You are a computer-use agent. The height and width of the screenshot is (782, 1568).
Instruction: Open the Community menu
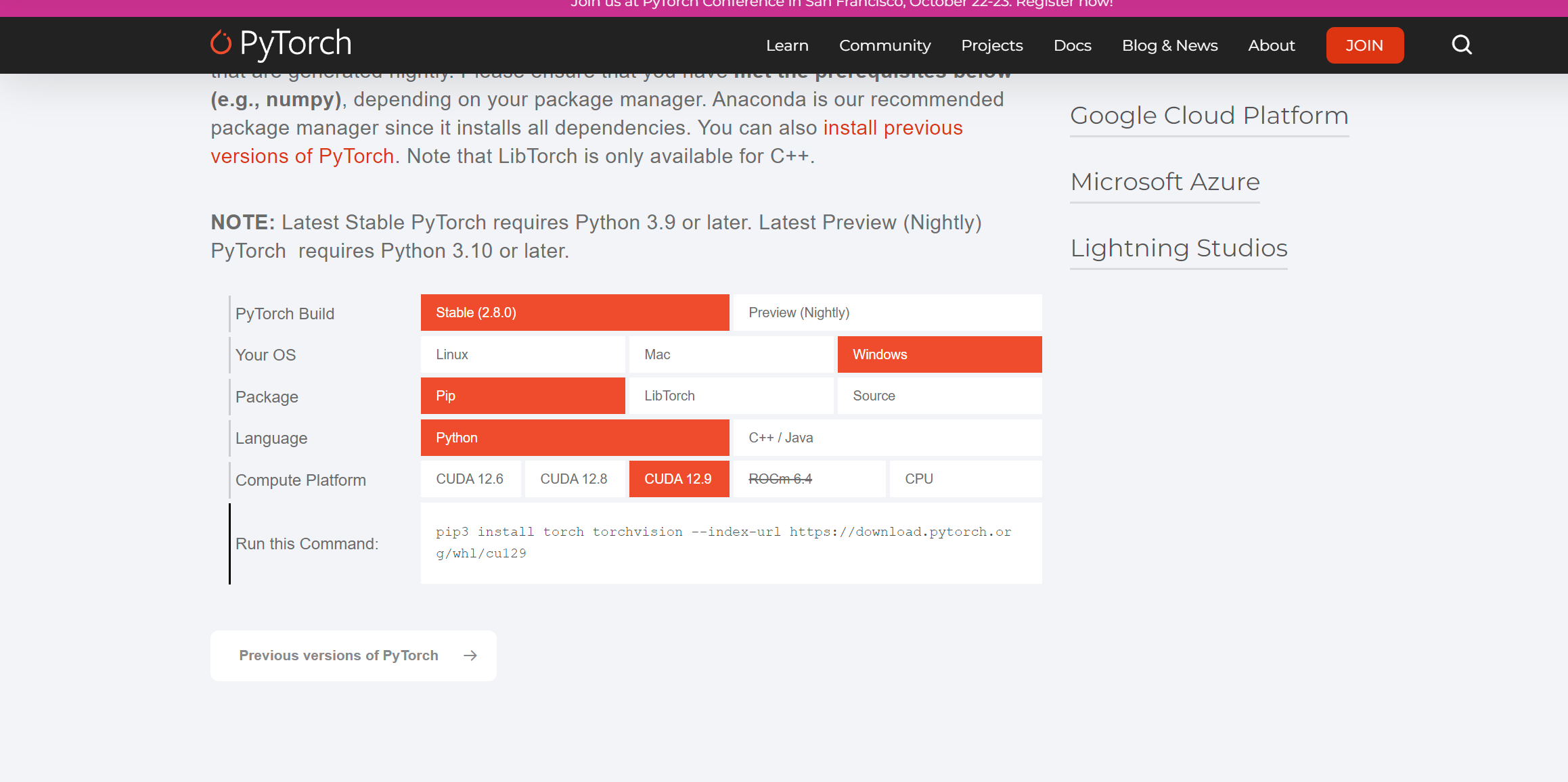[x=884, y=45]
